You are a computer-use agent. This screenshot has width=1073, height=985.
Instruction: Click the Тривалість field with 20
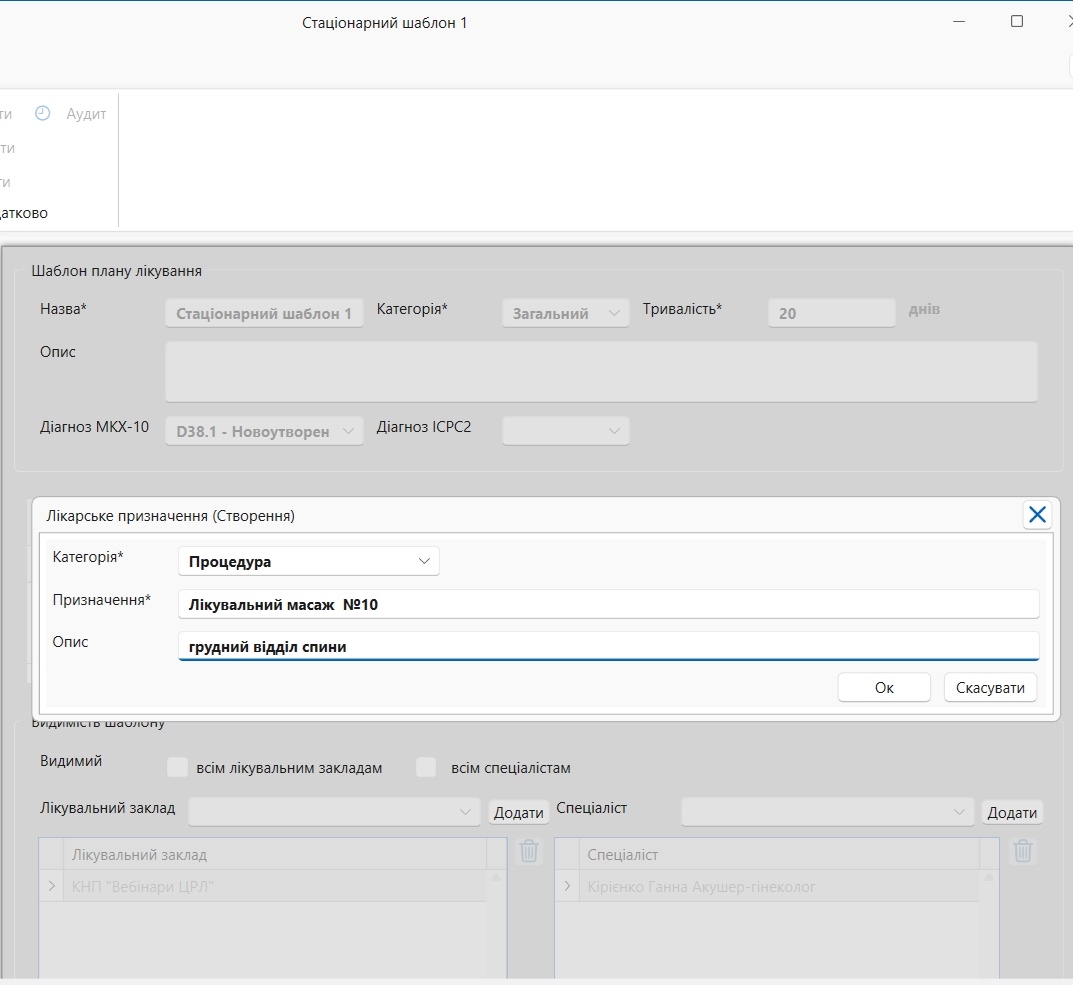[x=831, y=313]
